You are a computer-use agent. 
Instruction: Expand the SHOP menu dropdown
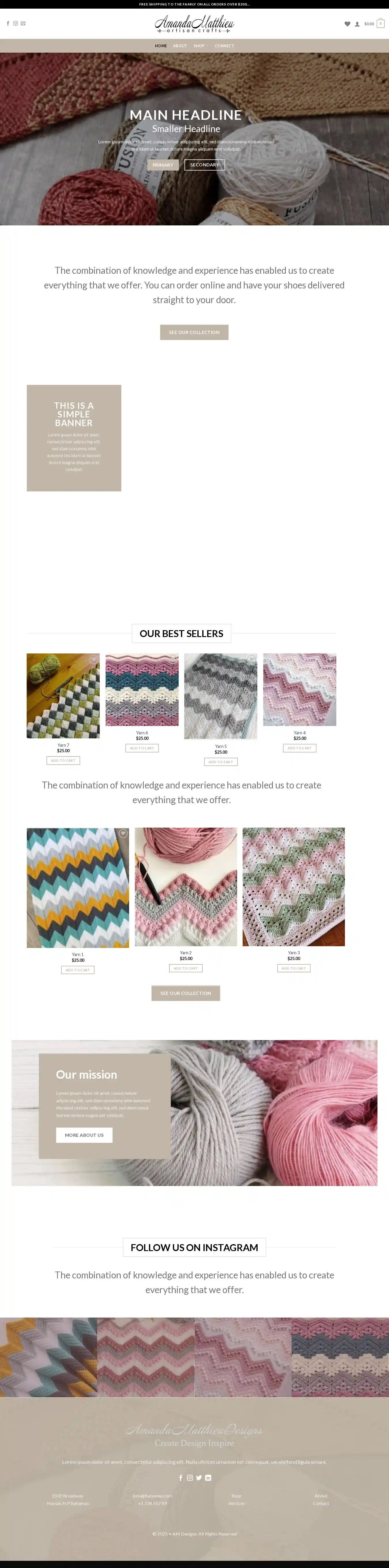coord(200,46)
